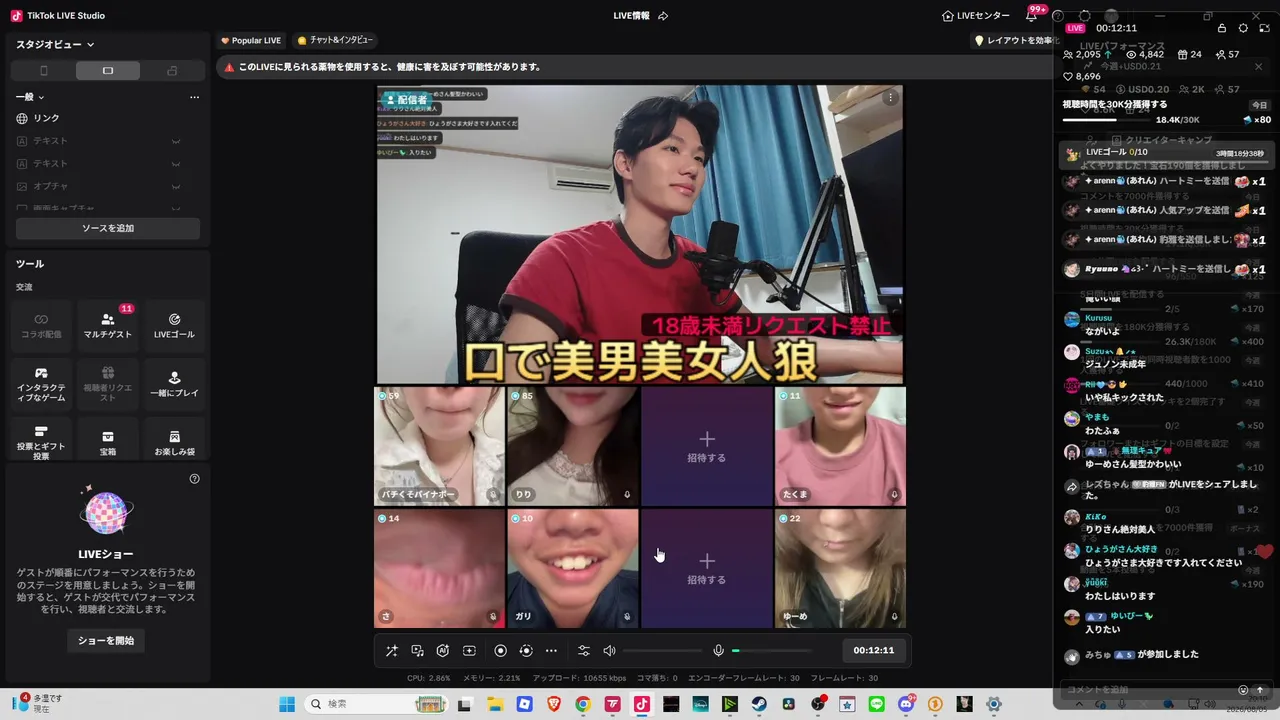Click the dotted-circle replay capture icon

[526, 651]
